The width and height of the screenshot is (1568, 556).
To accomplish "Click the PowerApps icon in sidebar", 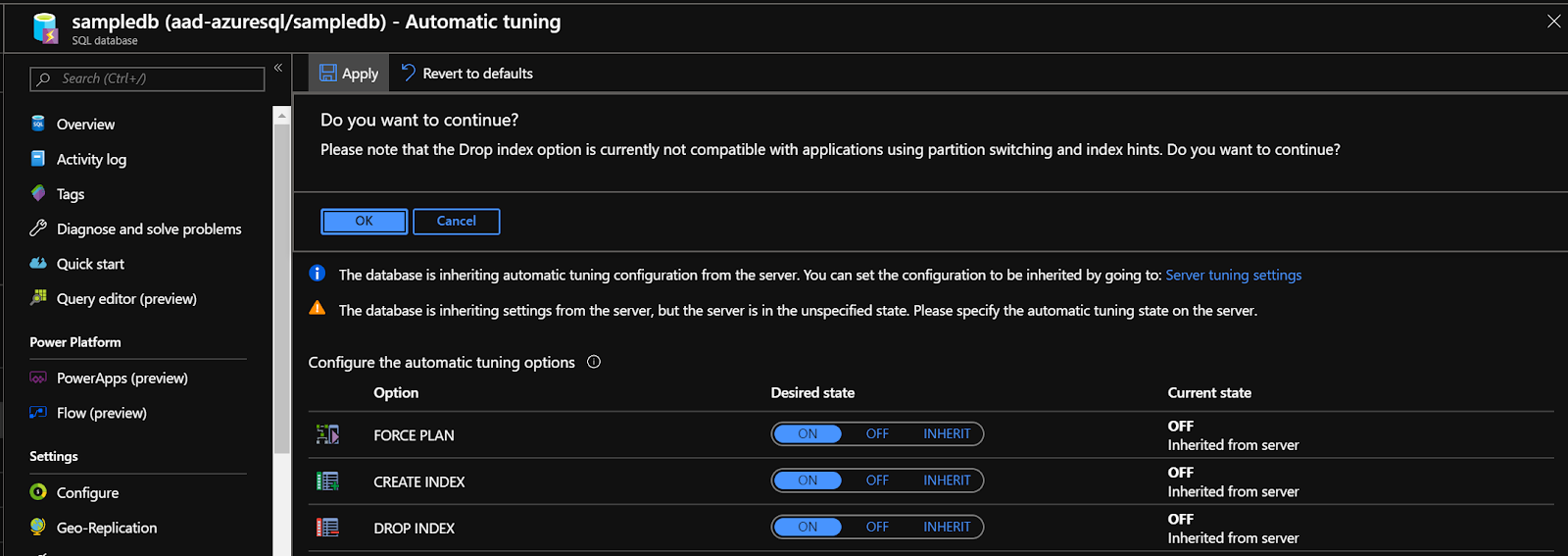I will (x=38, y=378).
